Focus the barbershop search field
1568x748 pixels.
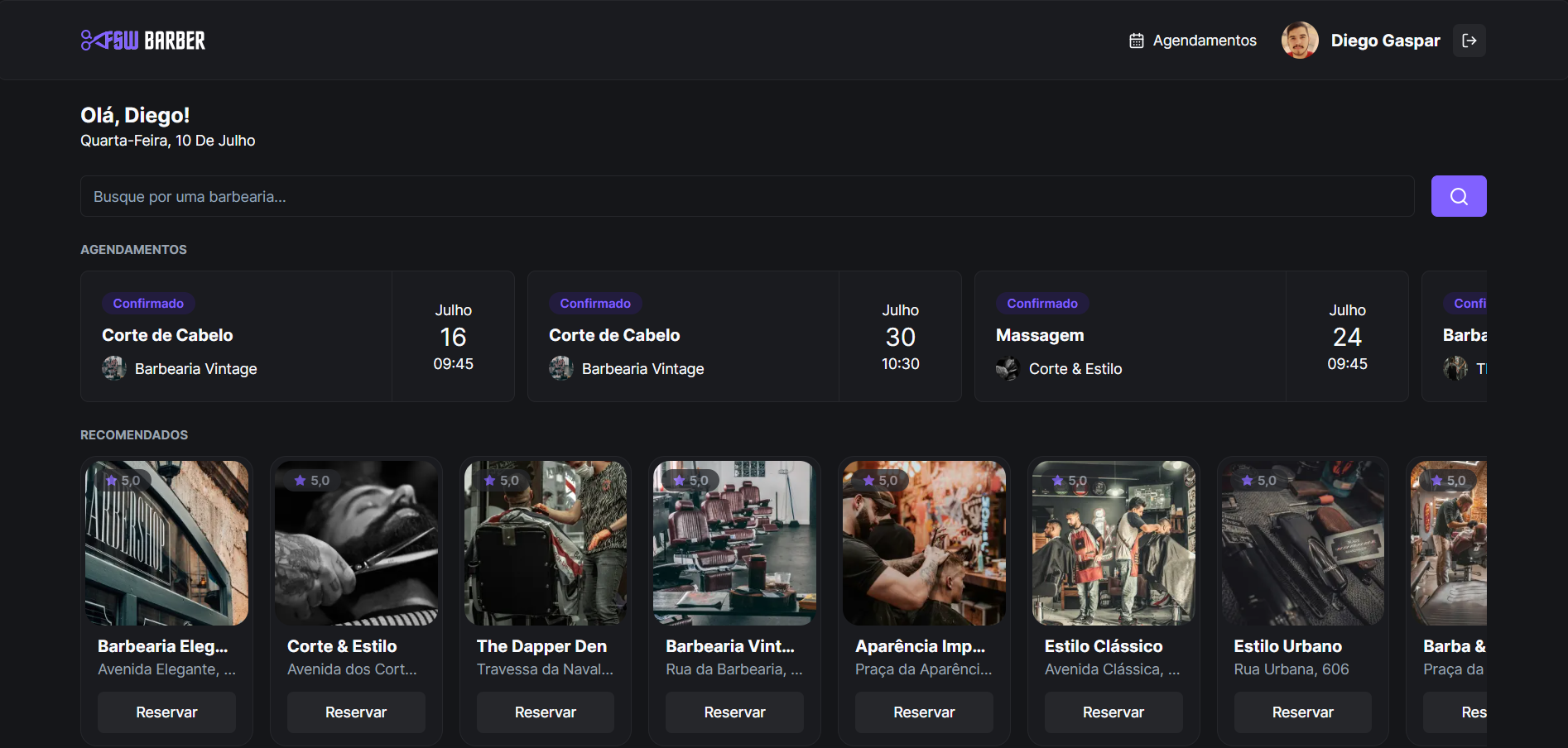click(747, 196)
